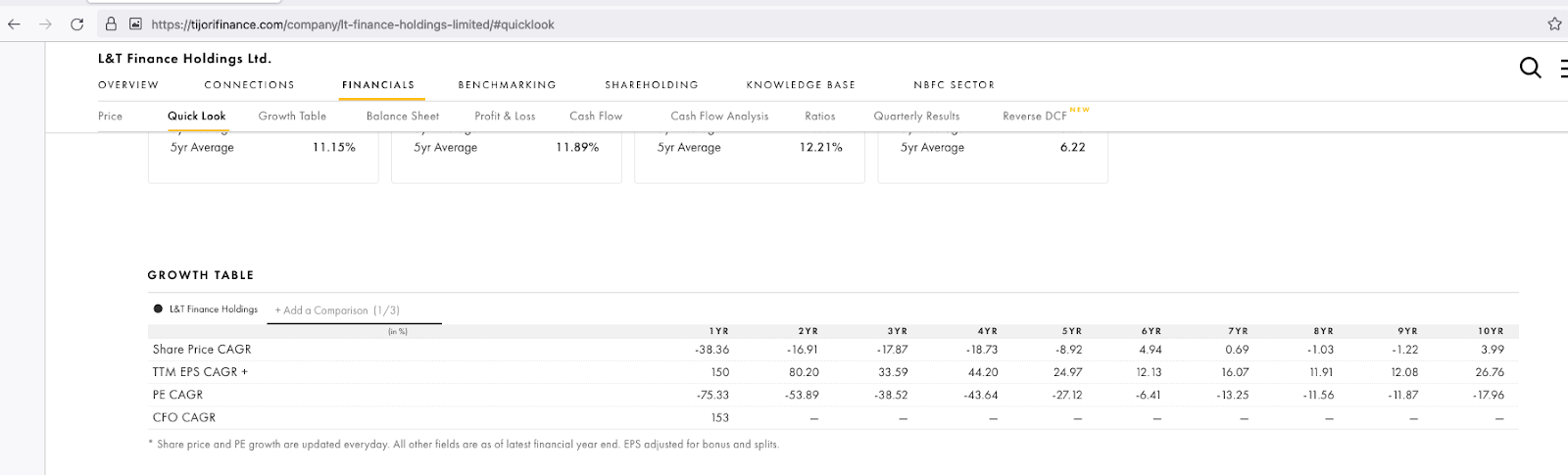Click the L&T Finance Holdings comparison chip
The width and height of the screenshot is (1568, 475).
tap(206, 309)
